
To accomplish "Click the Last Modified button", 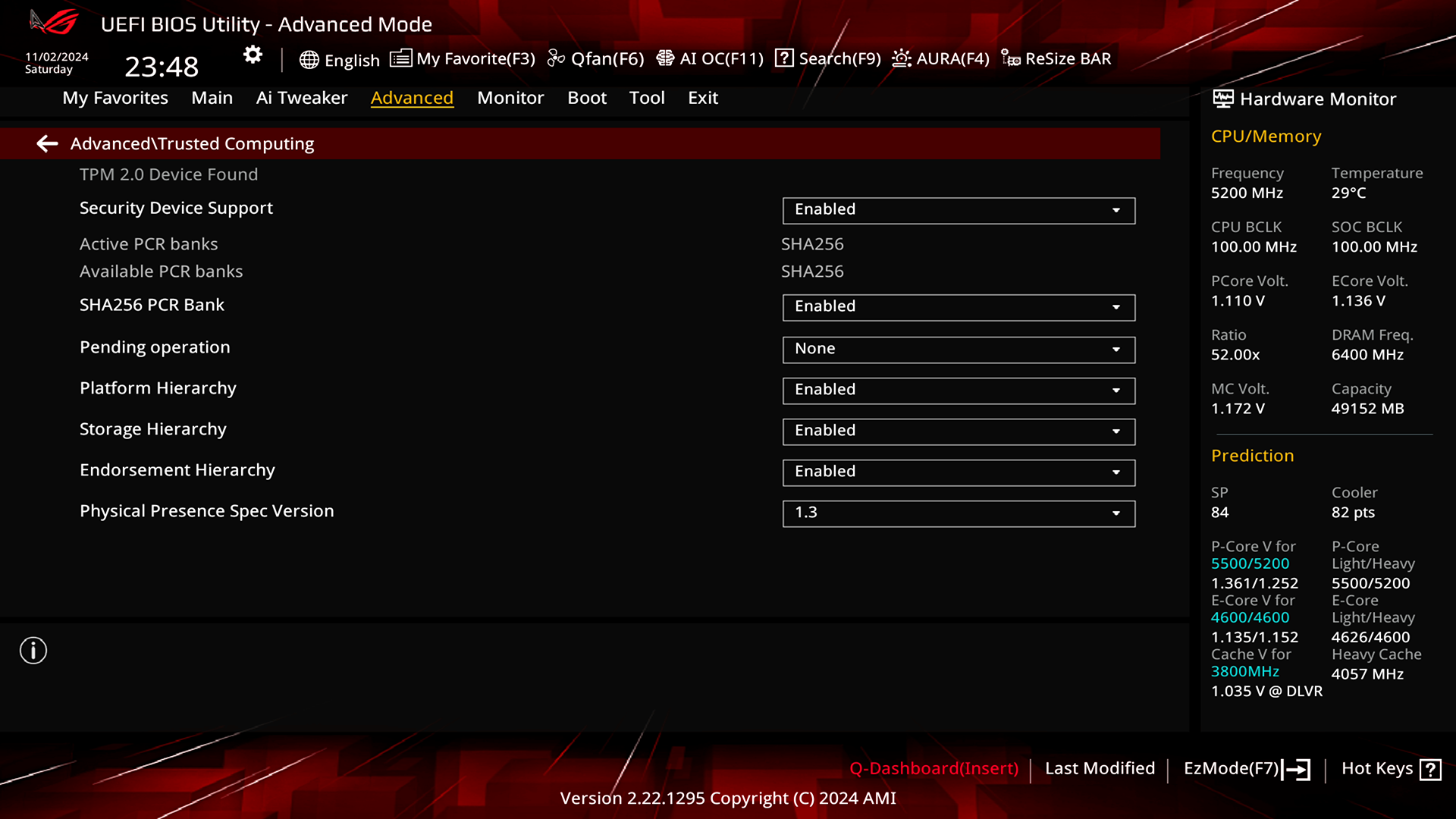I will point(1100,768).
